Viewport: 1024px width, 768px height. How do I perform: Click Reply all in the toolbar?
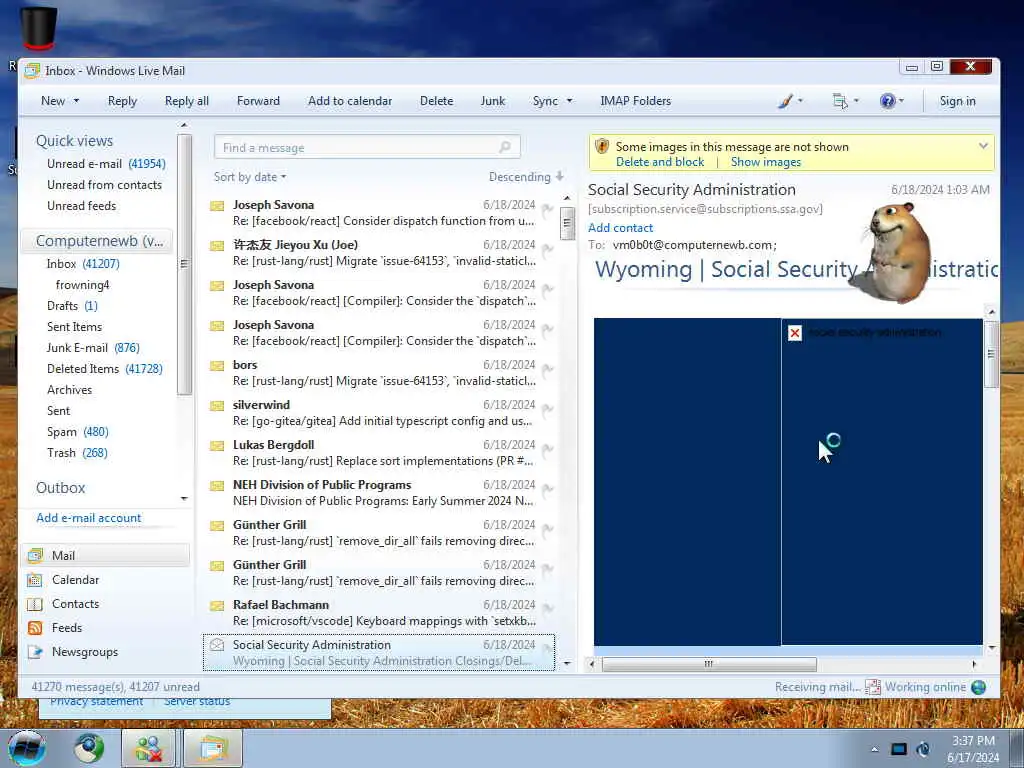click(x=187, y=101)
